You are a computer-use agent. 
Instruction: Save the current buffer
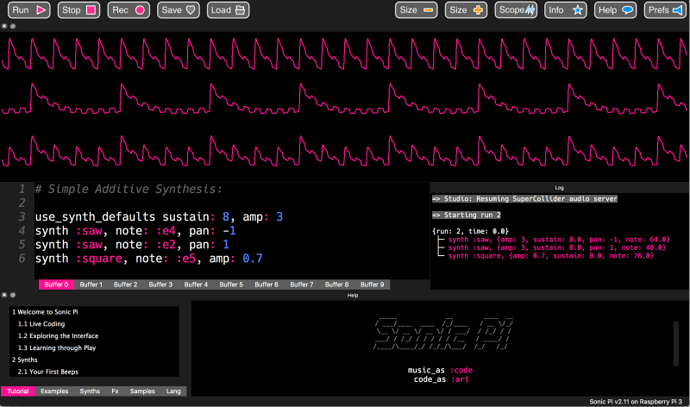[x=178, y=10]
